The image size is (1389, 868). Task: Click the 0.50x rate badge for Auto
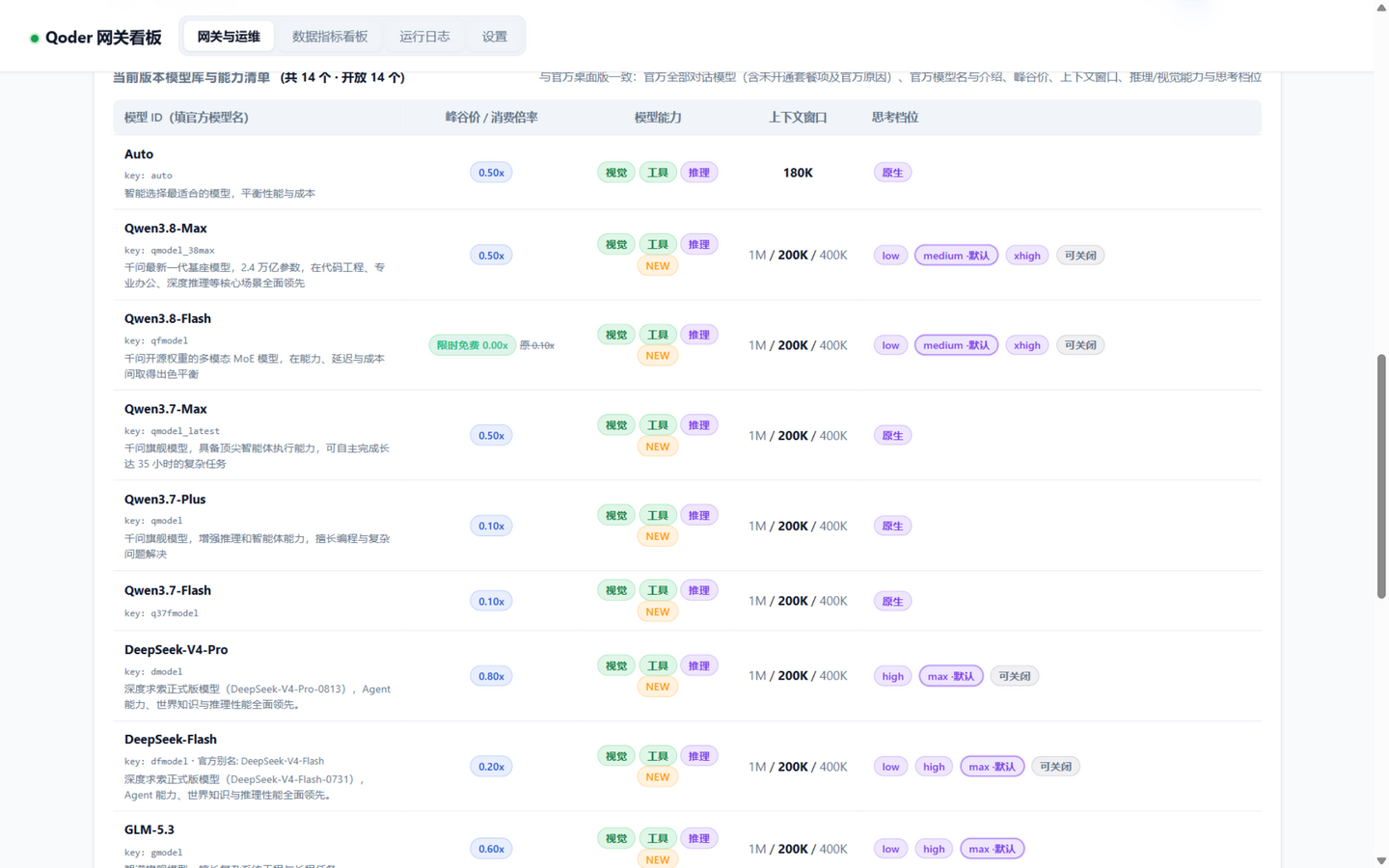coord(491,173)
